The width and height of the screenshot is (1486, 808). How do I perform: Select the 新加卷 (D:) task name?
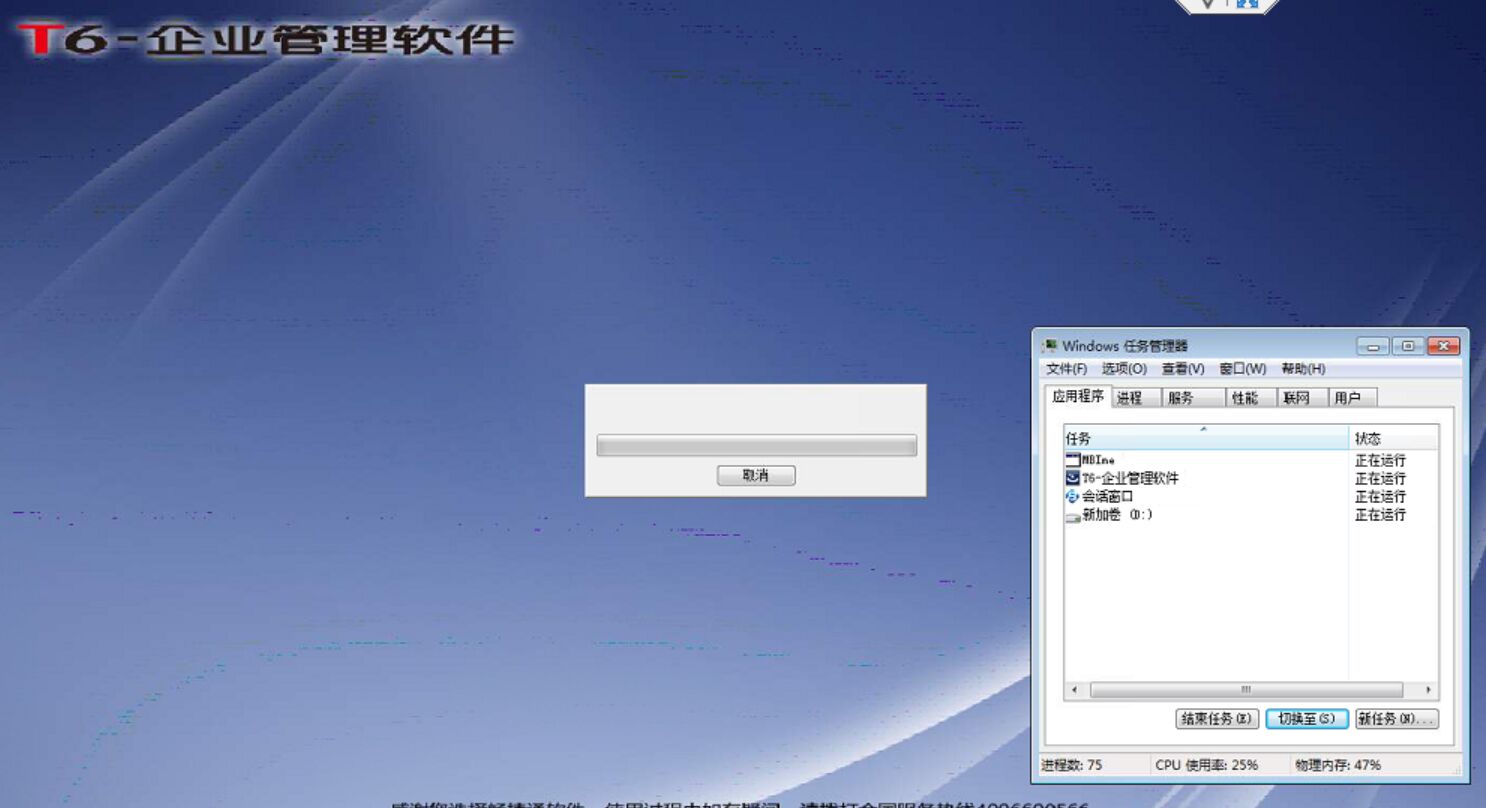(1117, 515)
